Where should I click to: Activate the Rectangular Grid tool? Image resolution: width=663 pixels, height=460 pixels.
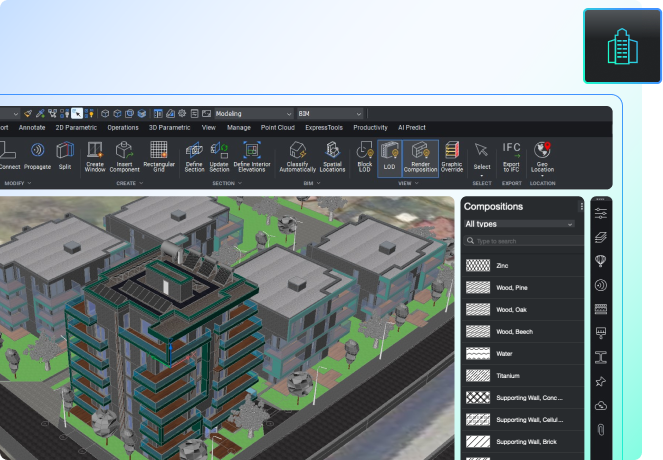(x=158, y=156)
